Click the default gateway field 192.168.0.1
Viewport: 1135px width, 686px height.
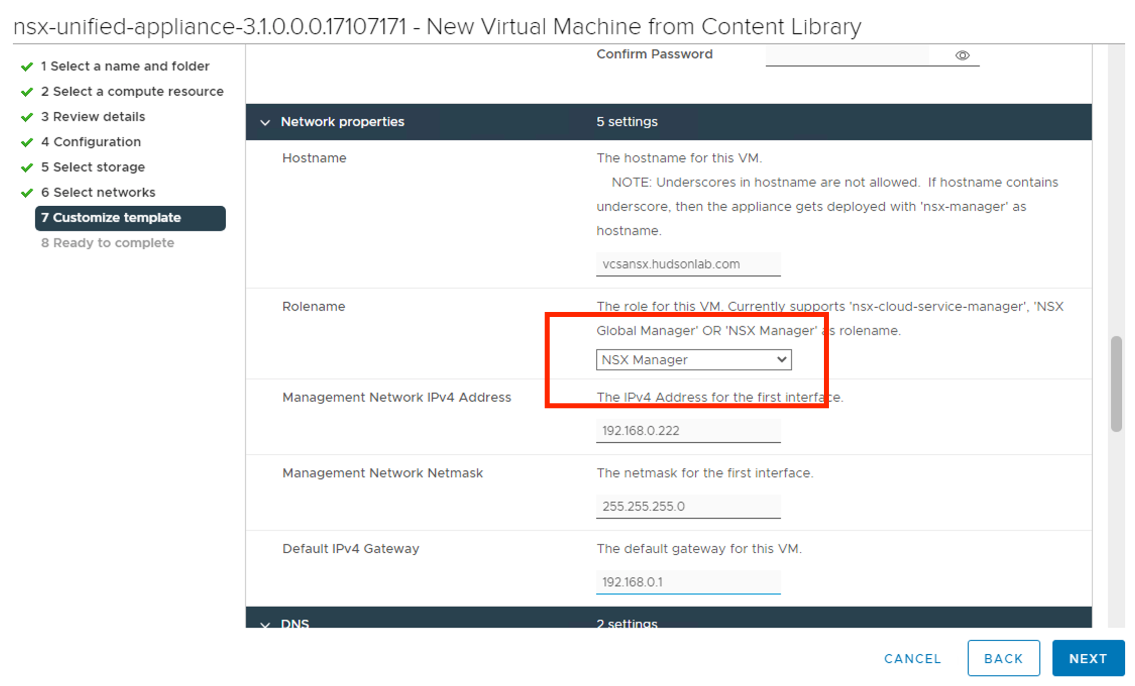tap(688, 582)
